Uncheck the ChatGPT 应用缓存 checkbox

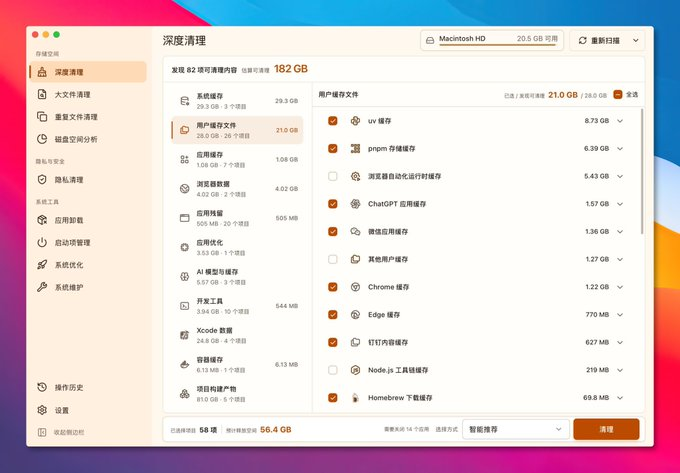(333, 204)
